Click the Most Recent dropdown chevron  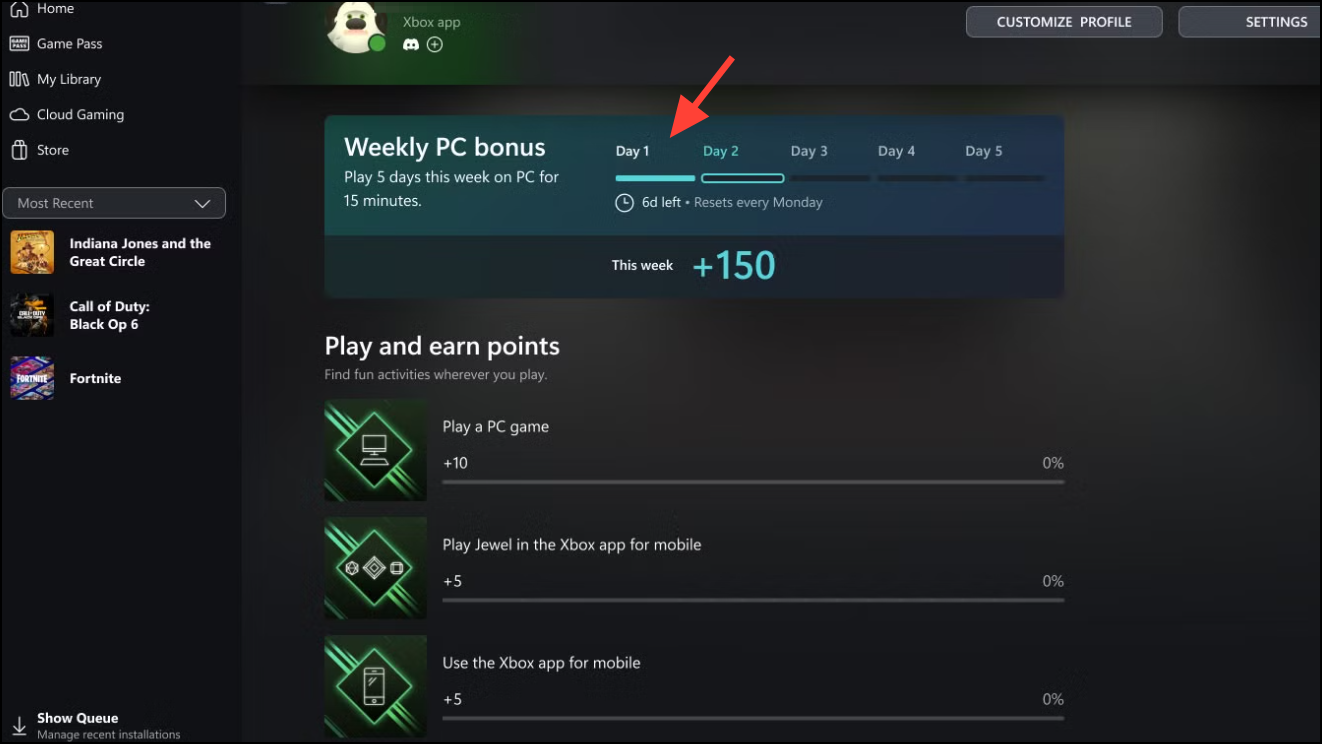[x=202, y=204]
